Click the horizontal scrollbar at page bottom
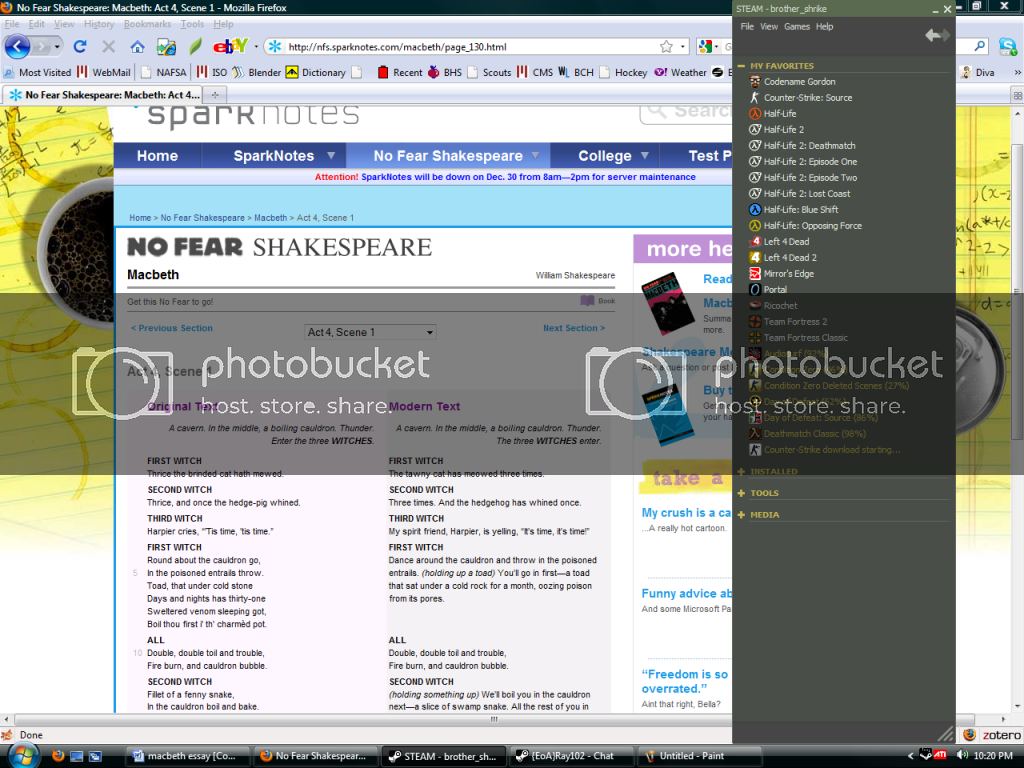Viewport: 1024px width, 768px height. (x=494, y=719)
